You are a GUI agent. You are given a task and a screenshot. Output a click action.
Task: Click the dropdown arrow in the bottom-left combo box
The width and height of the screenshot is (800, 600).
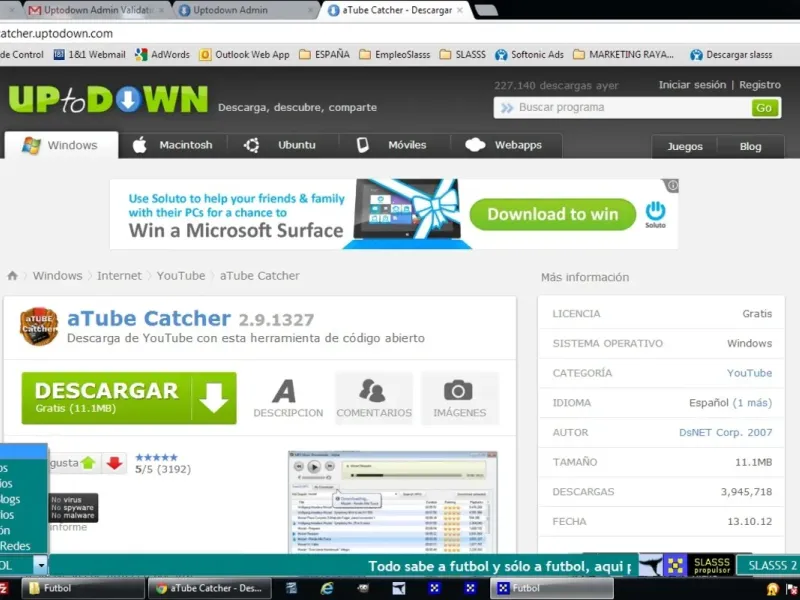click(41, 565)
